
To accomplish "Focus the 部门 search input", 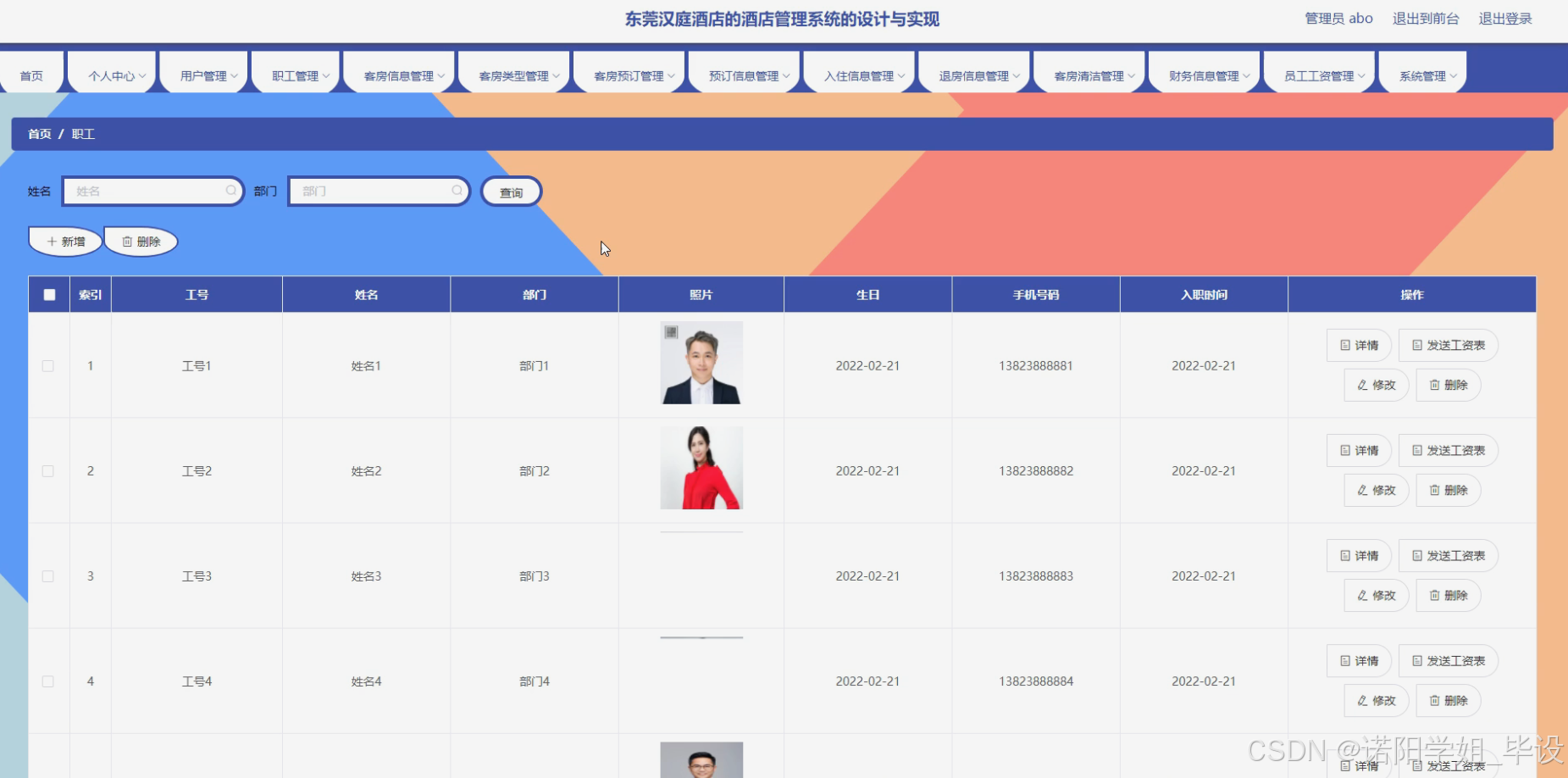I will pyautogui.click(x=379, y=191).
